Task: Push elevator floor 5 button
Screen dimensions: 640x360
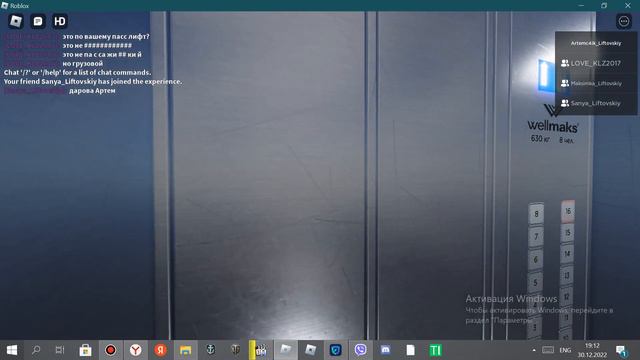Action: pyautogui.click(x=535, y=282)
